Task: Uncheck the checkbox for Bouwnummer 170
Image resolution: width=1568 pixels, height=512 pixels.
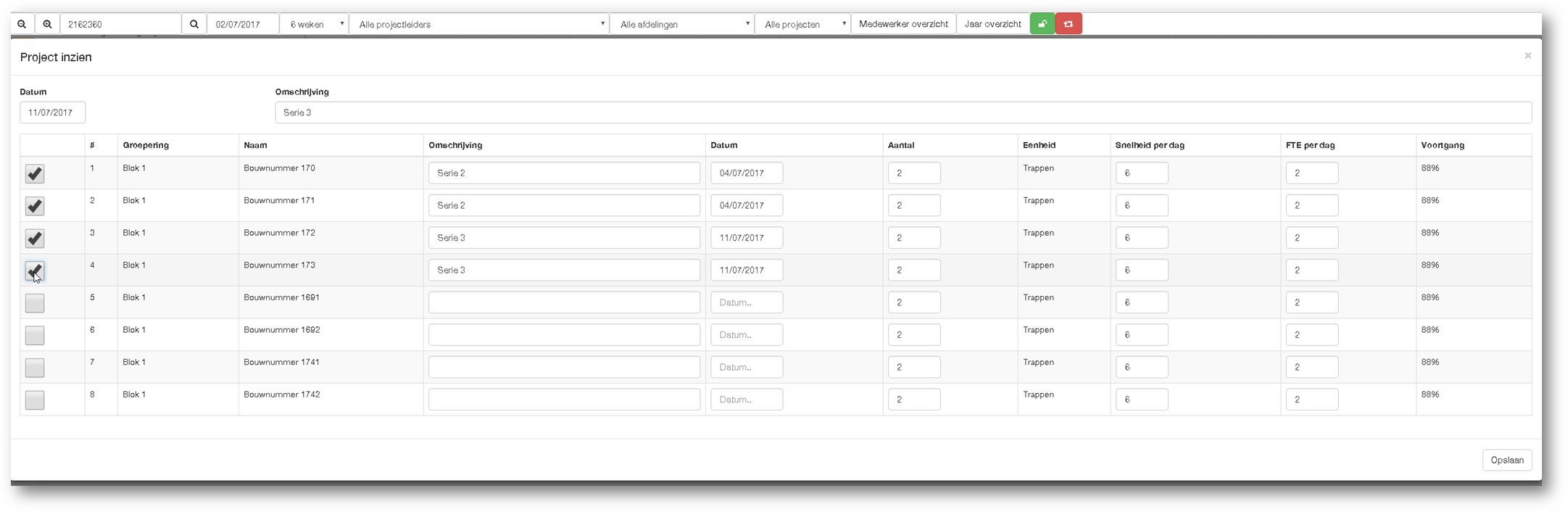Action: (x=35, y=174)
